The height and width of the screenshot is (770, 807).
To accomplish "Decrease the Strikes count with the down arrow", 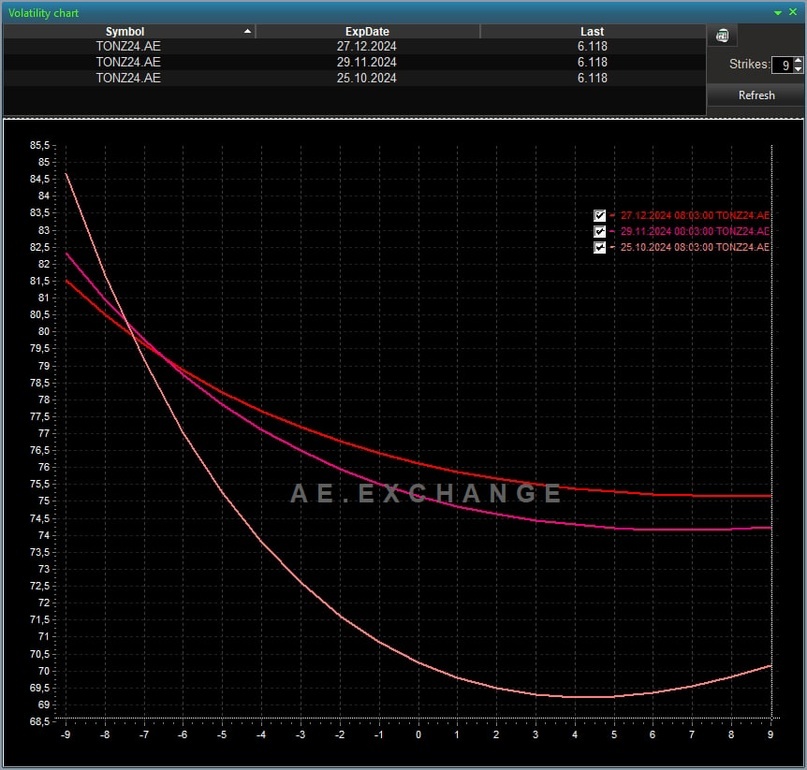I will coord(798,69).
